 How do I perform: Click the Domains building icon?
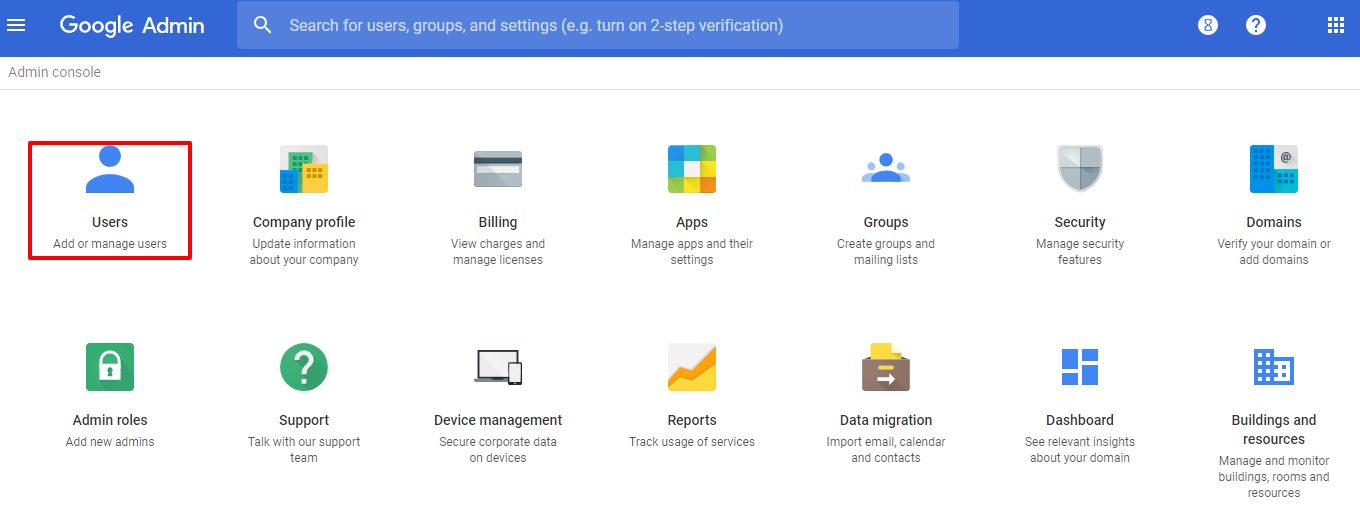tap(1274, 169)
